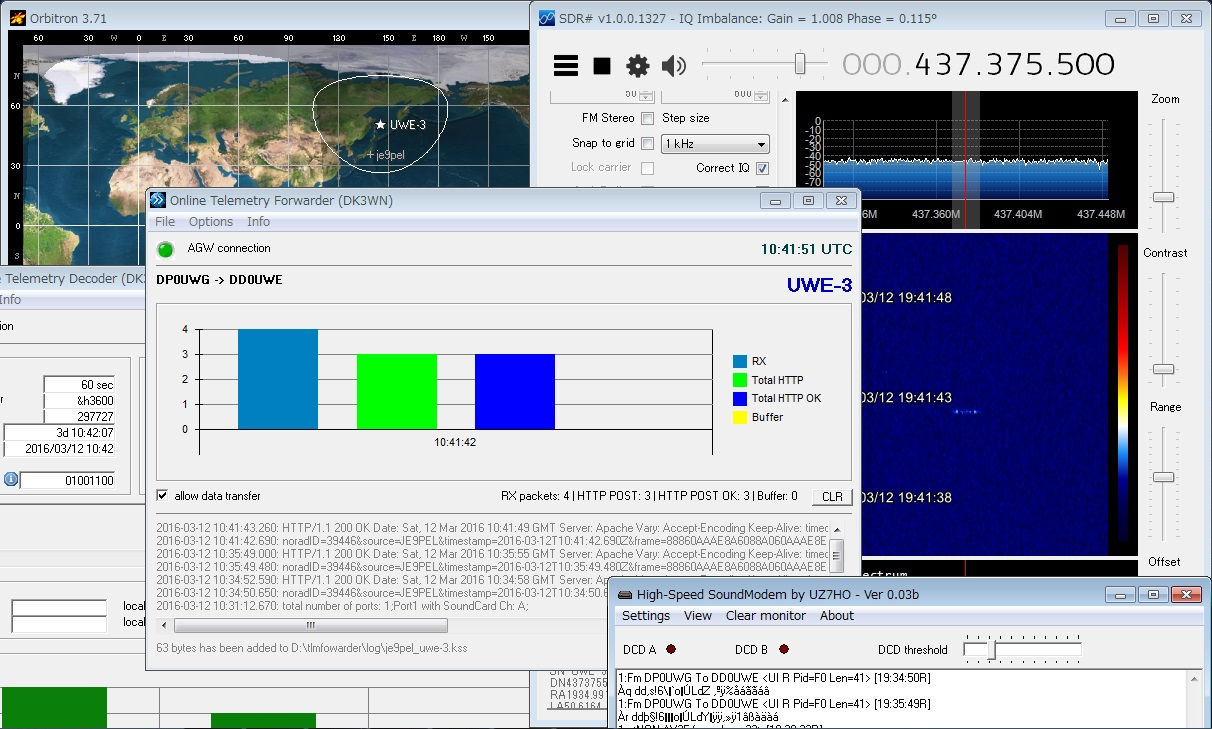
Task: Click the &h3600 field in Telemetry Decoder
Action: click(79, 401)
